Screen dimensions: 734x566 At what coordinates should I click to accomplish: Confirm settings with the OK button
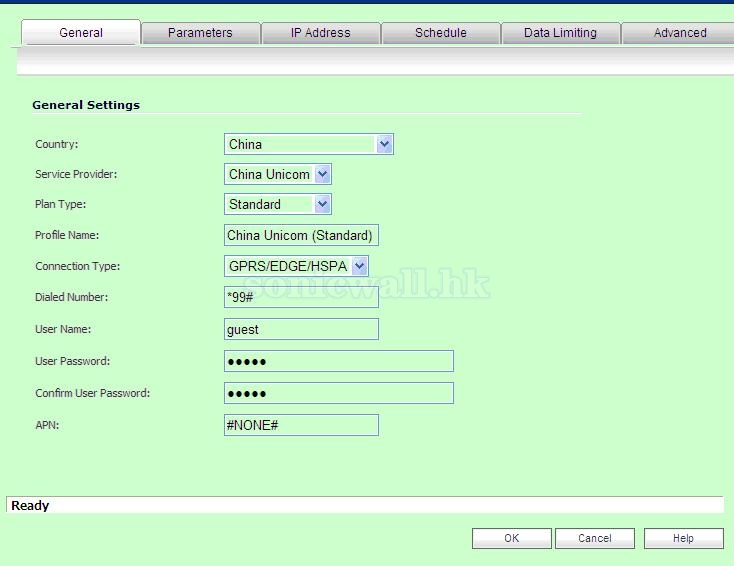coord(512,538)
